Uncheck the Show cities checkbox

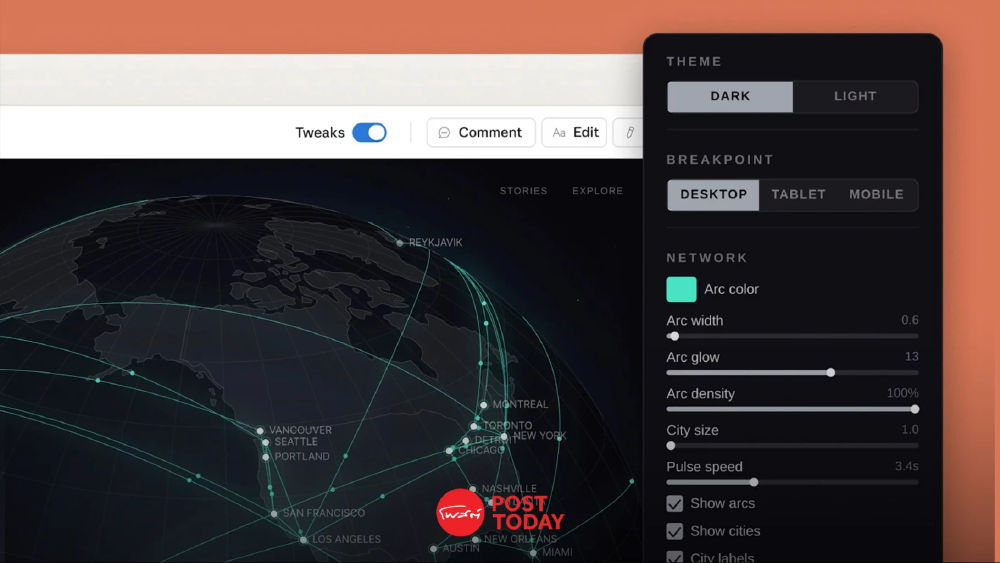(674, 531)
